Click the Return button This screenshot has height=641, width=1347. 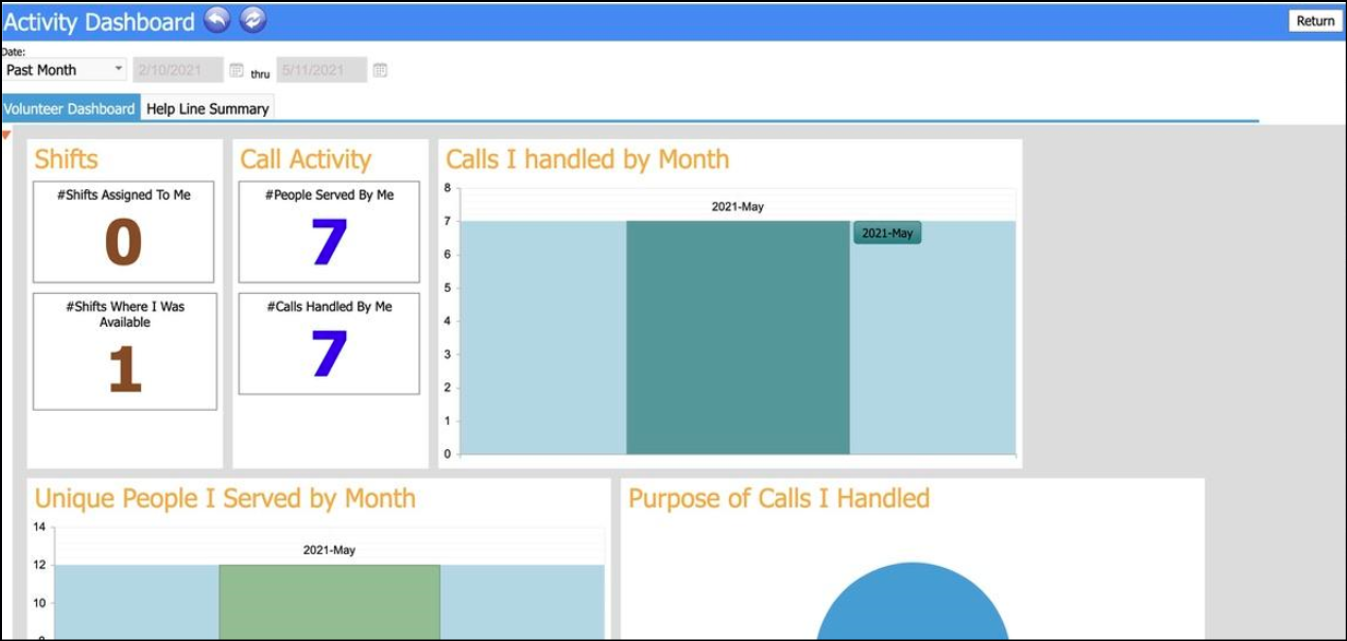click(x=1315, y=20)
